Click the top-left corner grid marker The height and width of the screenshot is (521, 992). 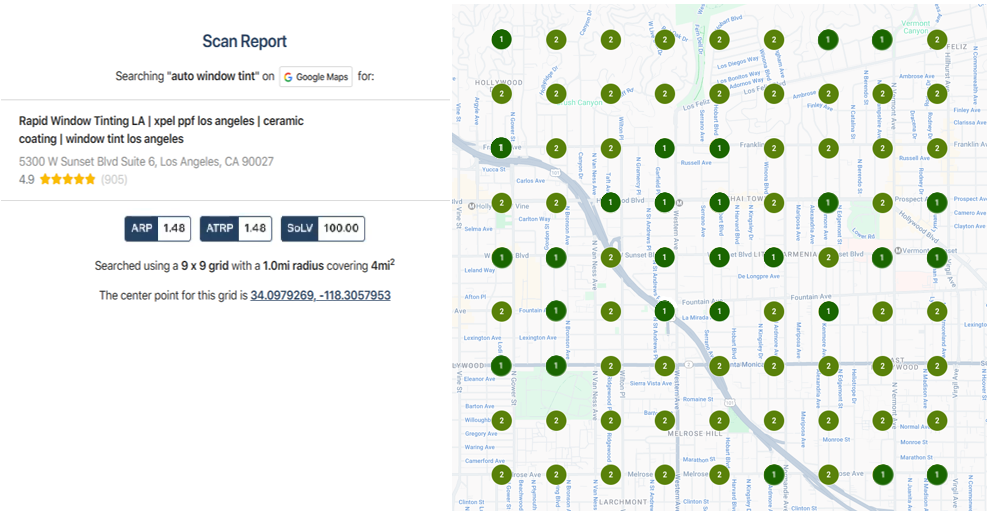(x=502, y=40)
